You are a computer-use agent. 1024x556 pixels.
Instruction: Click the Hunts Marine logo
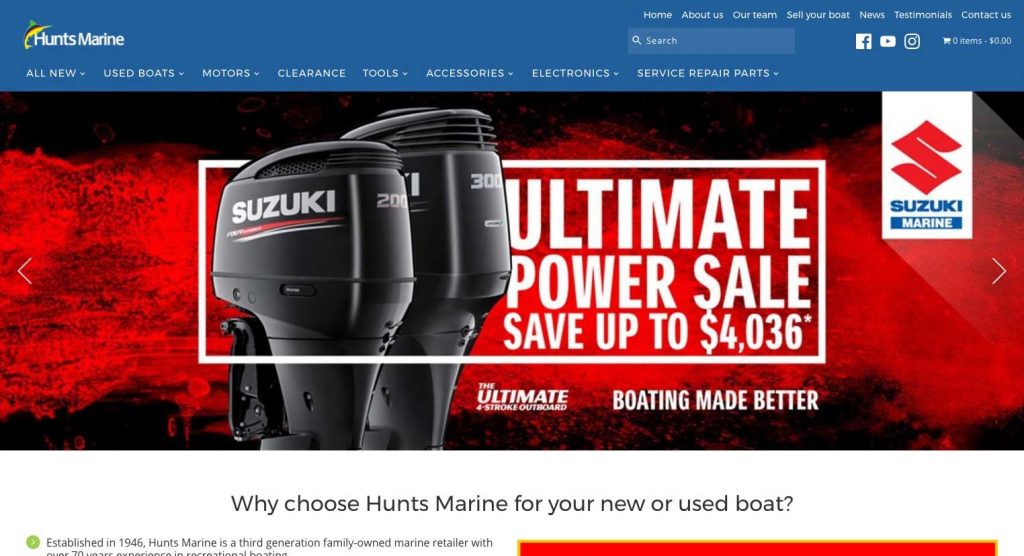(x=74, y=36)
